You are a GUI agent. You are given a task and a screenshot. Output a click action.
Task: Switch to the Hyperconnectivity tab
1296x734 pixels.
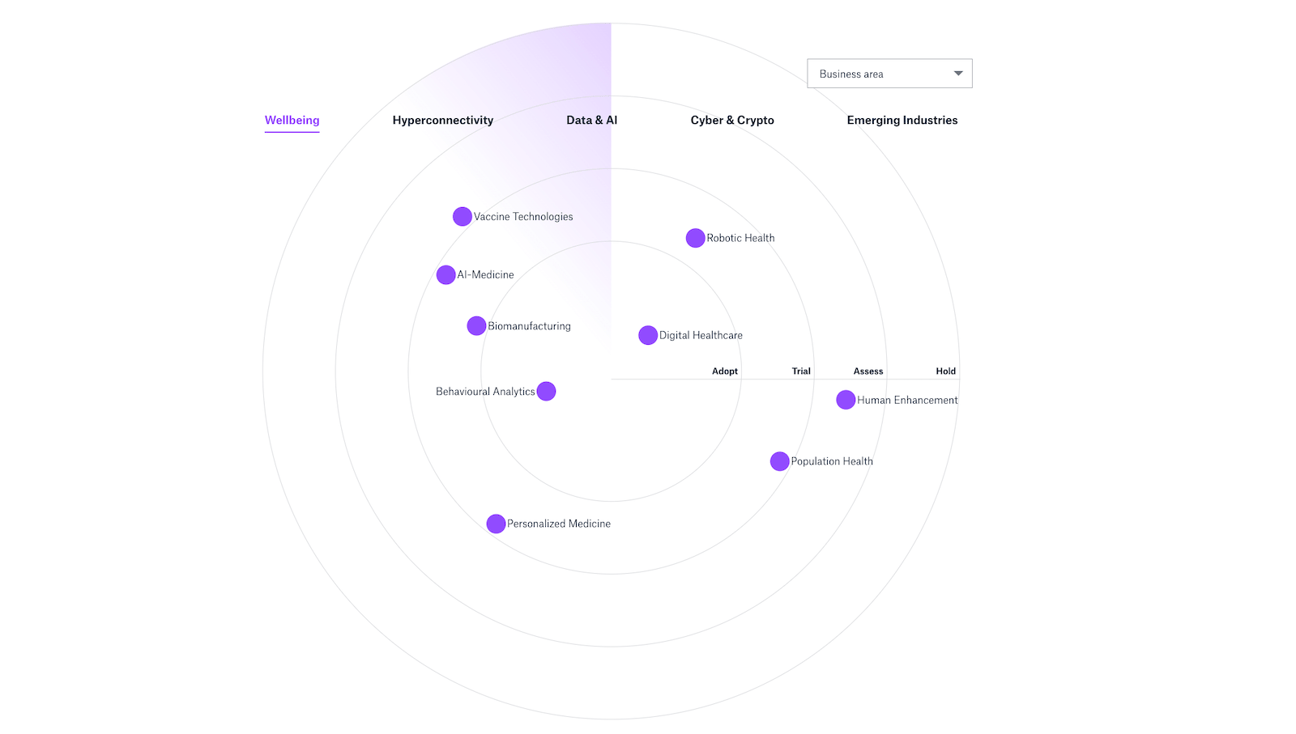click(x=443, y=120)
